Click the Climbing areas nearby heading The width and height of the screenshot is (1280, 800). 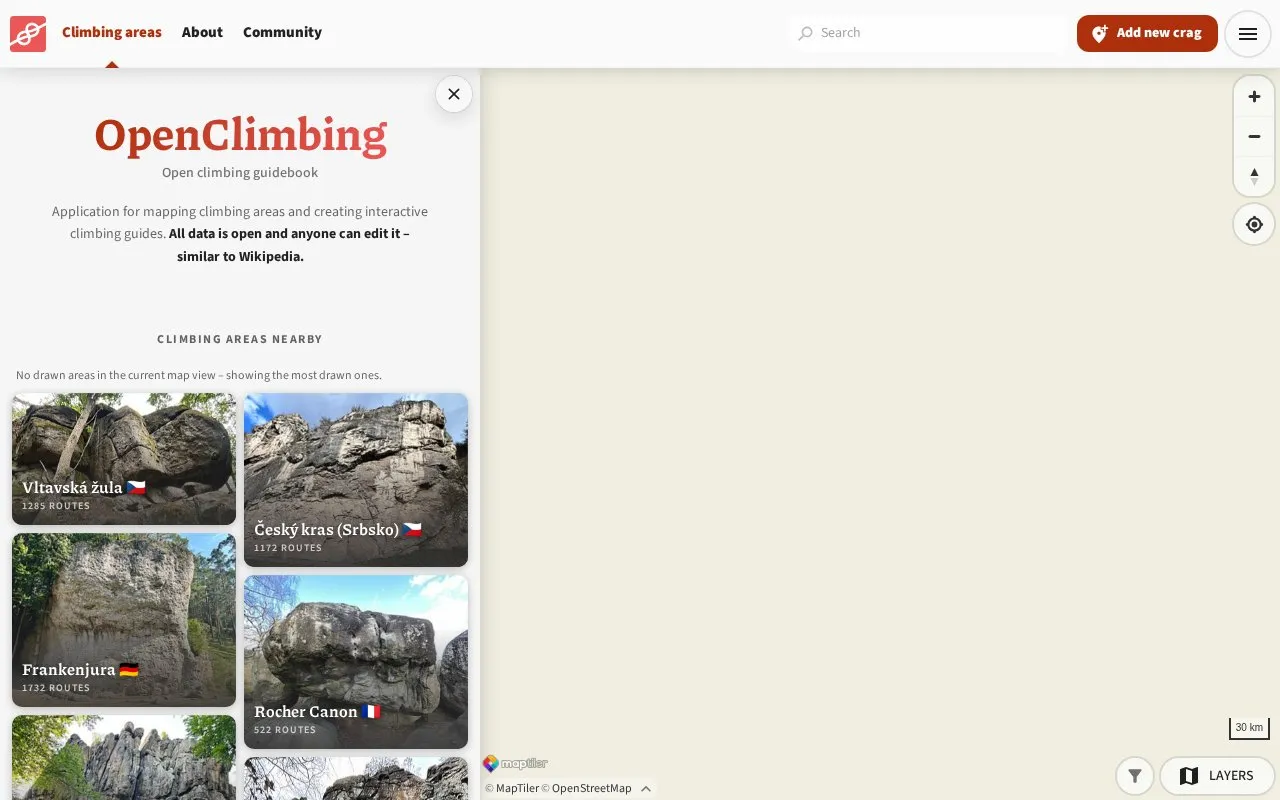click(x=240, y=339)
